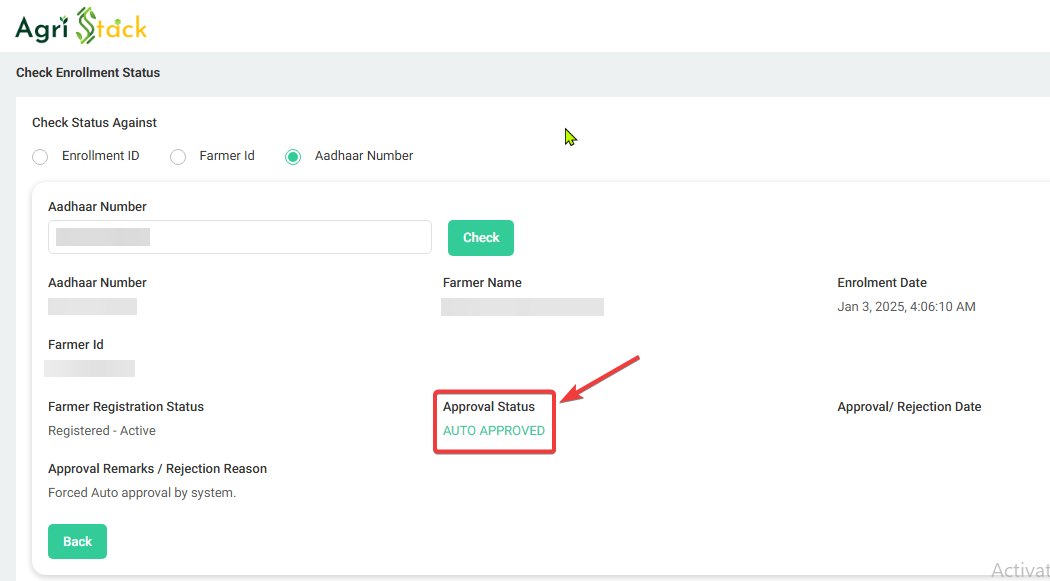Click the Back button
Image resolution: width=1050 pixels, height=581 pixels.
77,541
